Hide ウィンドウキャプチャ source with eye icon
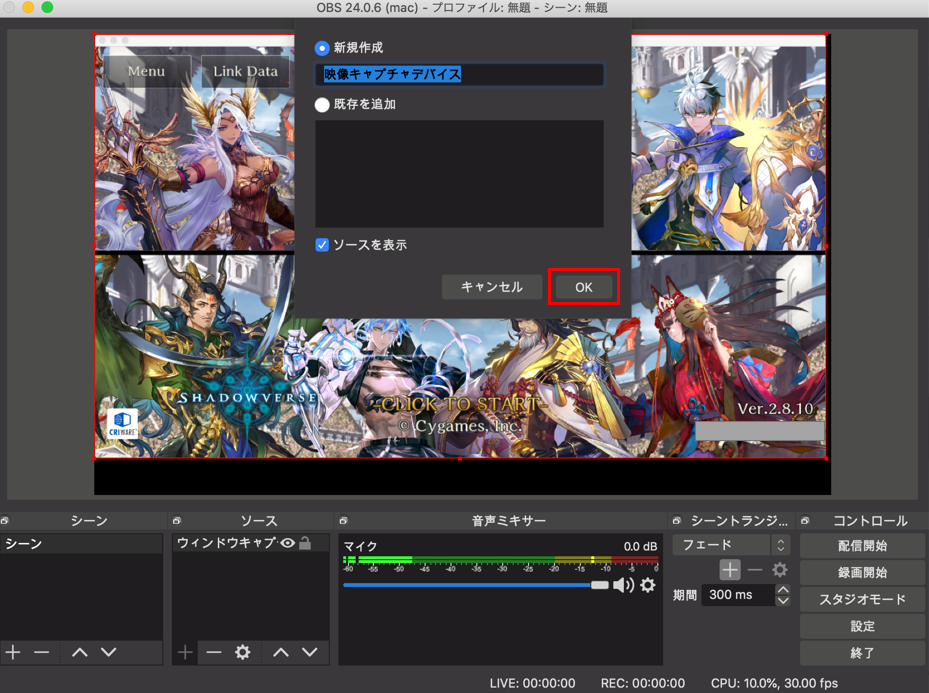Screen dimensions: 929x693 point(288,543)
